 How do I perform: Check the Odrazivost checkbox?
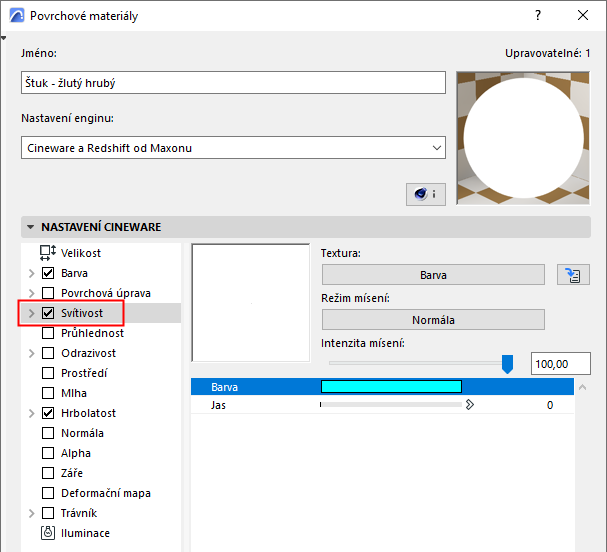pos(48,353)
